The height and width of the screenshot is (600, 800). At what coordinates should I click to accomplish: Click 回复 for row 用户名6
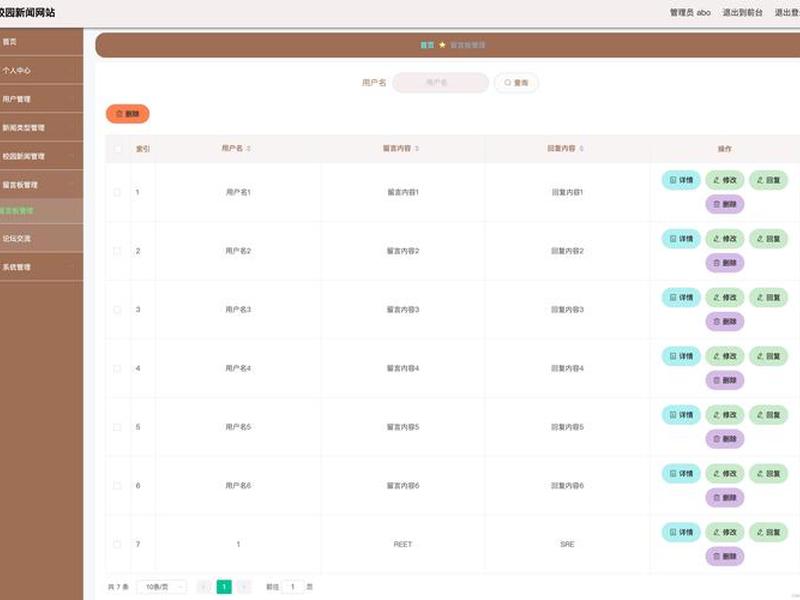(x=768, y=473)
